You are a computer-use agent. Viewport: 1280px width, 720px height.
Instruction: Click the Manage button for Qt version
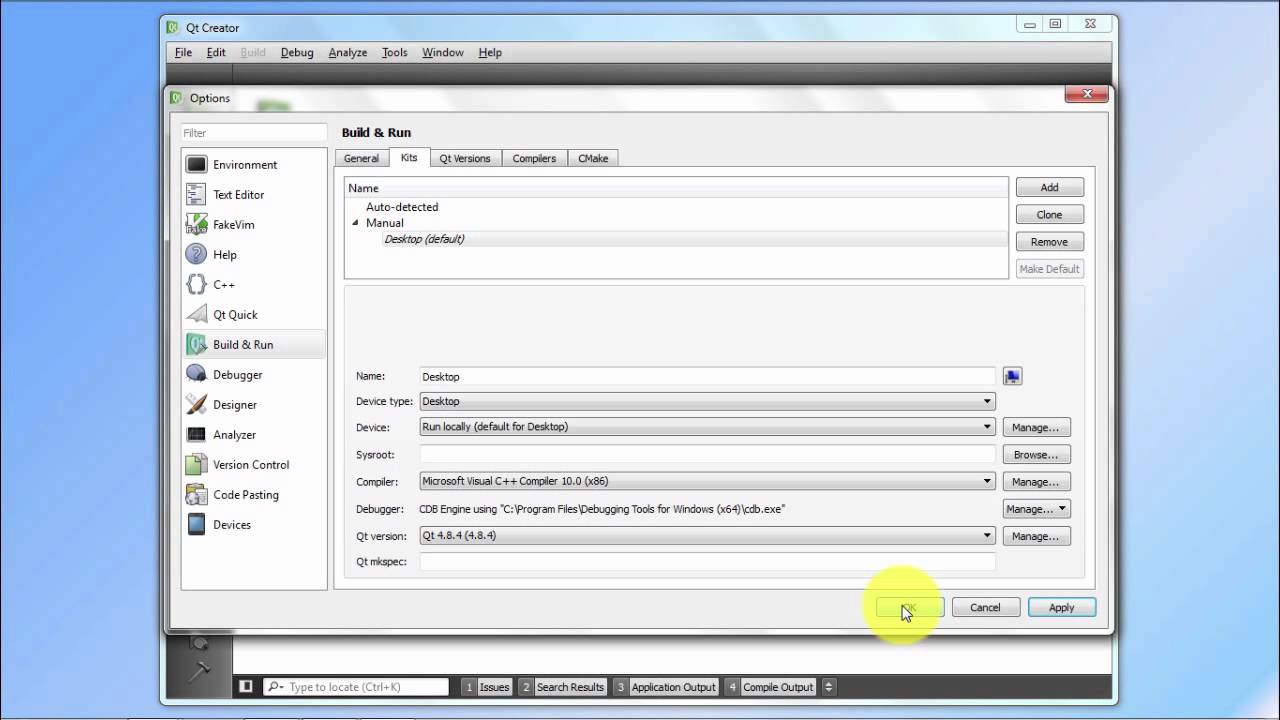(1036, 536)
